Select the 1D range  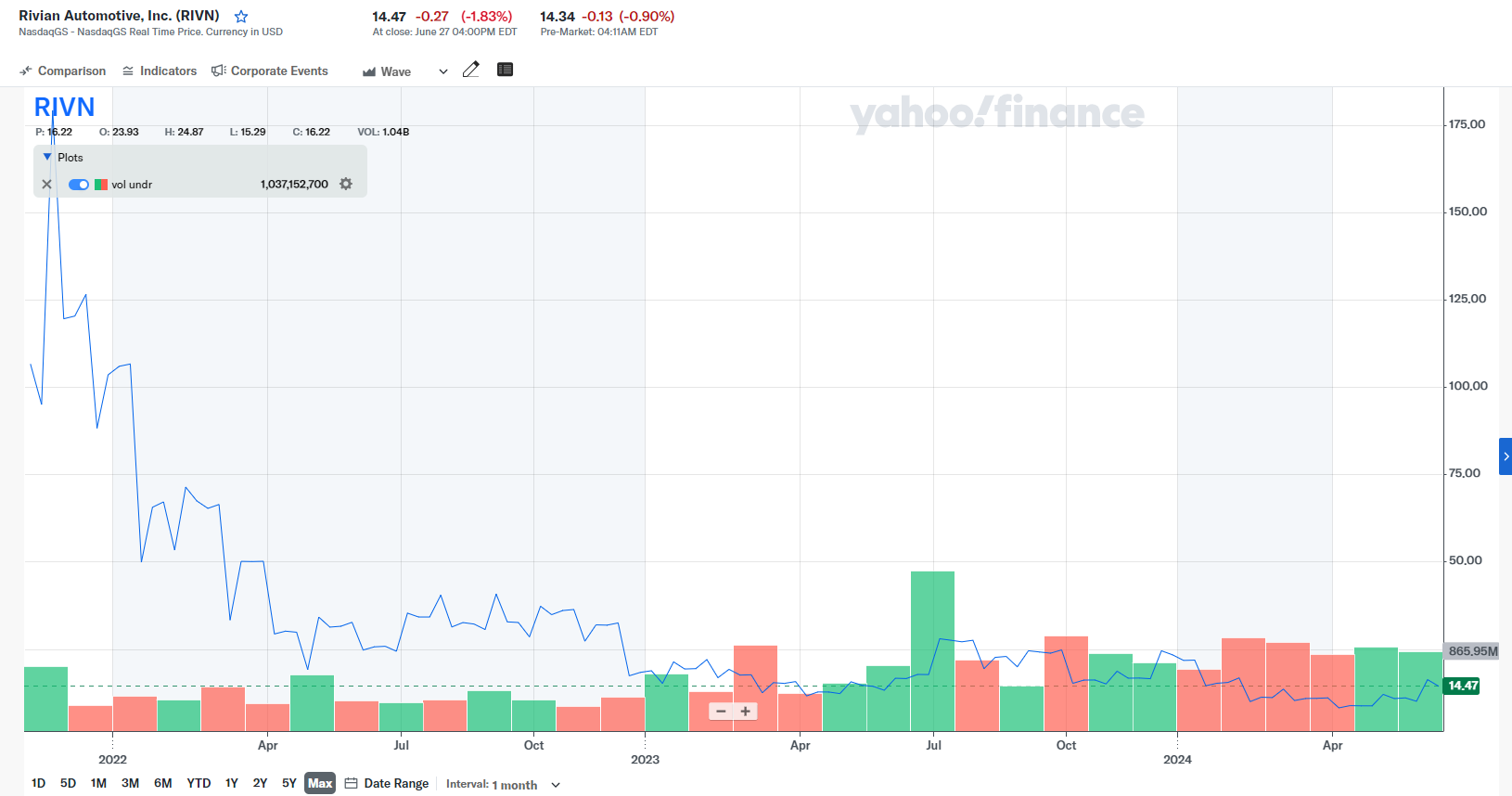click(x=38, y=783)
